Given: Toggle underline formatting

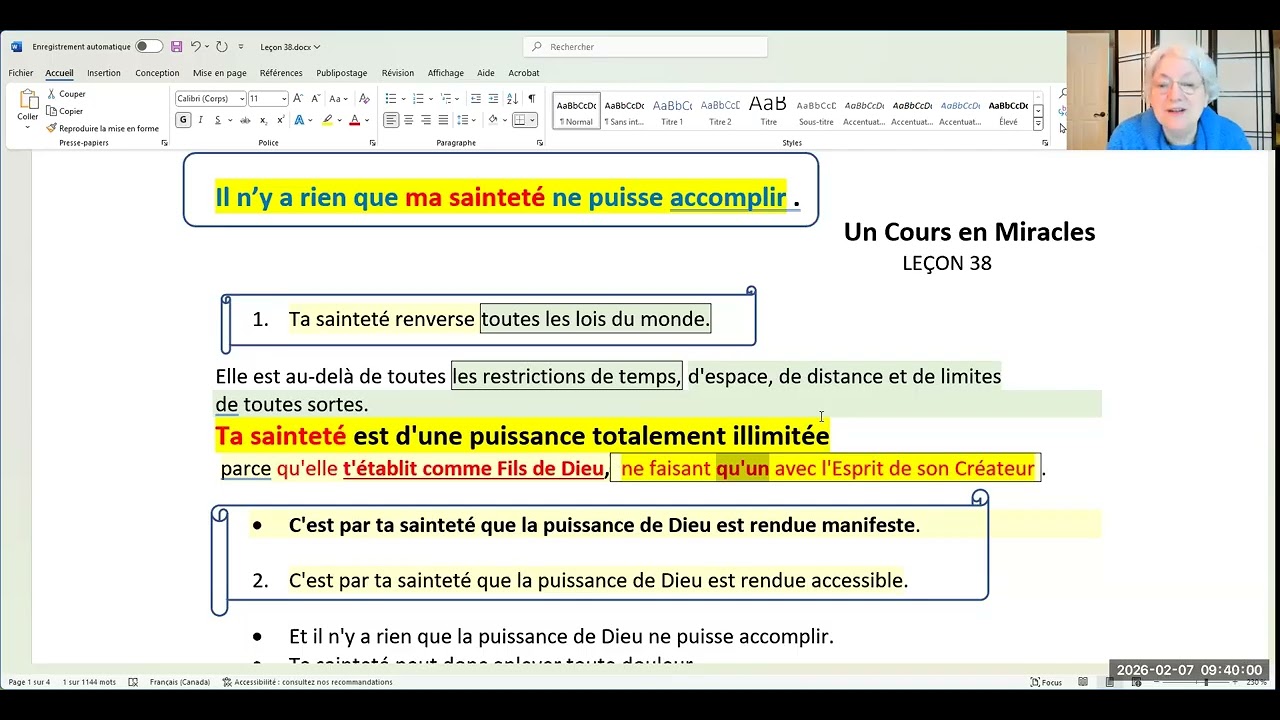Looking at the screenshot, I should click(x=216, y=120).
